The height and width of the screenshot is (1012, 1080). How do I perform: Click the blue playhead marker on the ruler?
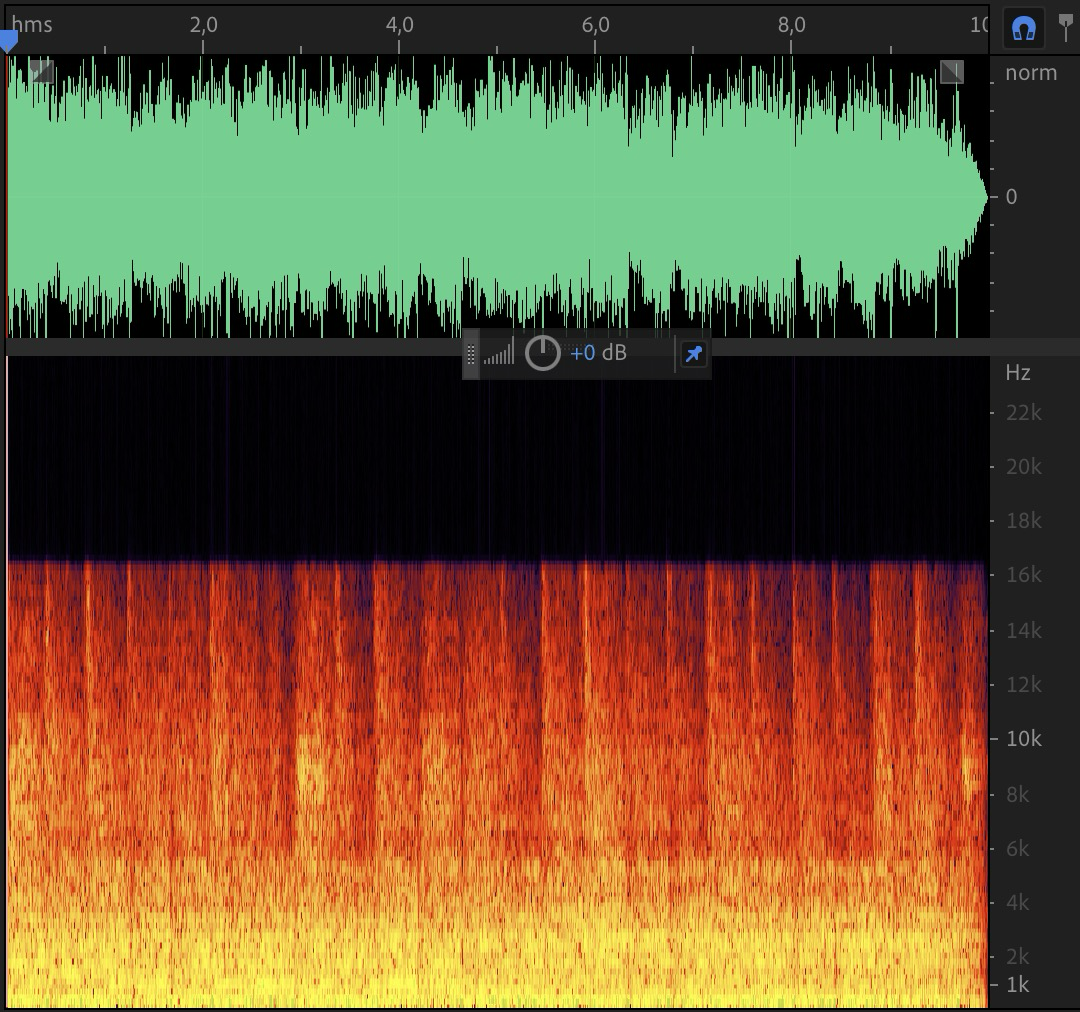point(8,41)
